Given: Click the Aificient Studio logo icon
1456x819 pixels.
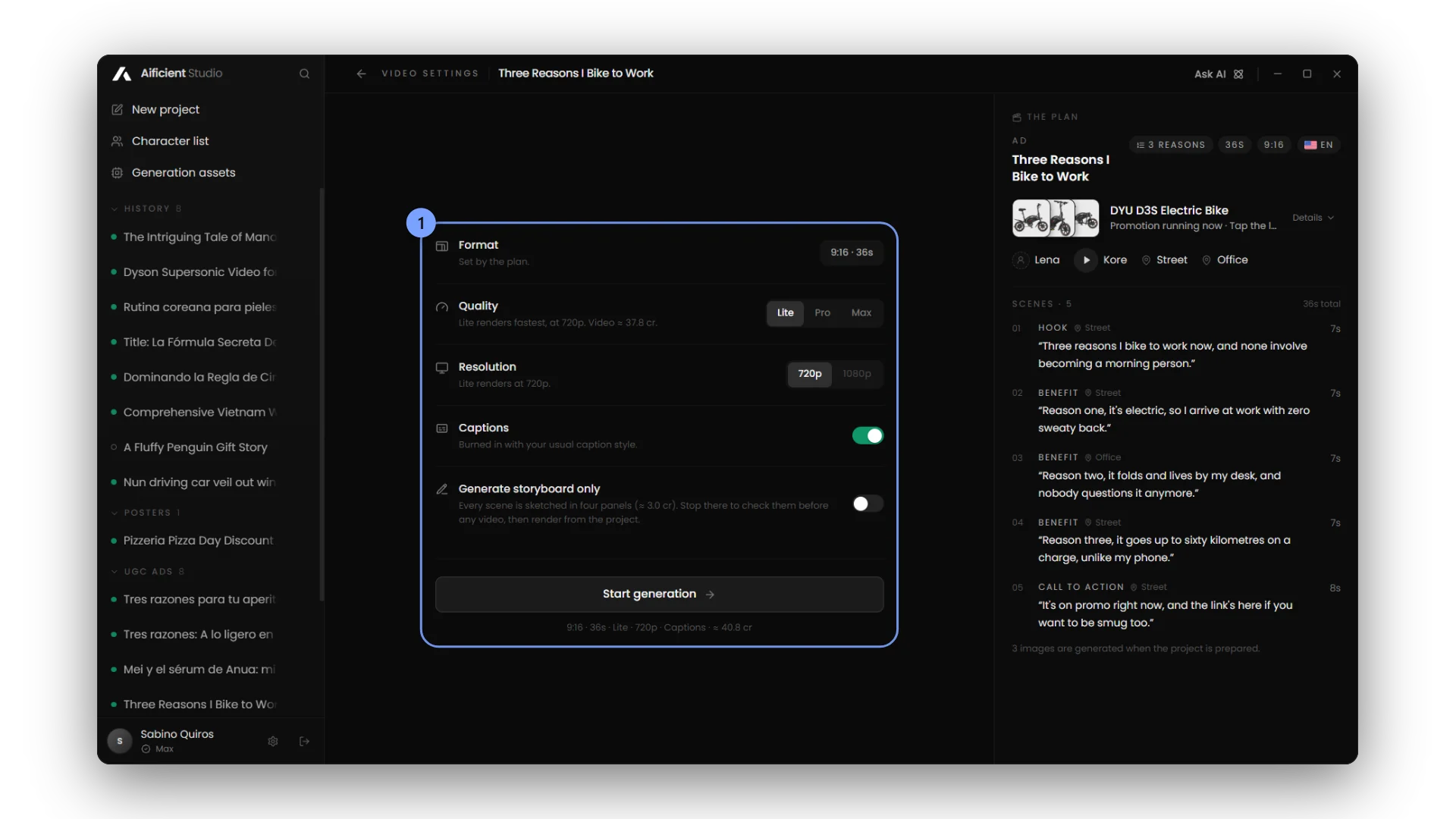Looking at the screenshot, I should pyautogui.click(x=122, y=74).
